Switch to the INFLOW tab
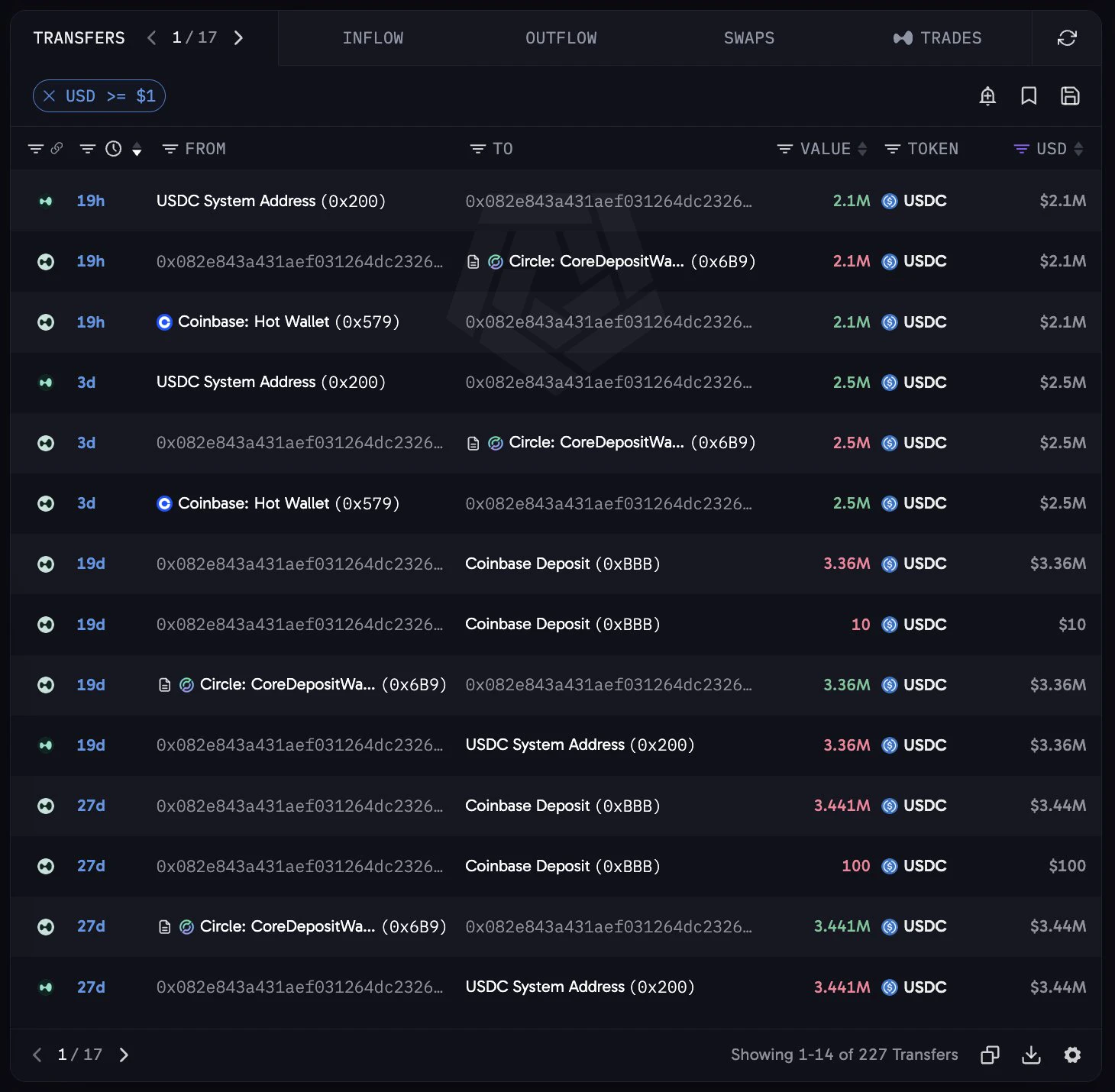 (373, 38)
